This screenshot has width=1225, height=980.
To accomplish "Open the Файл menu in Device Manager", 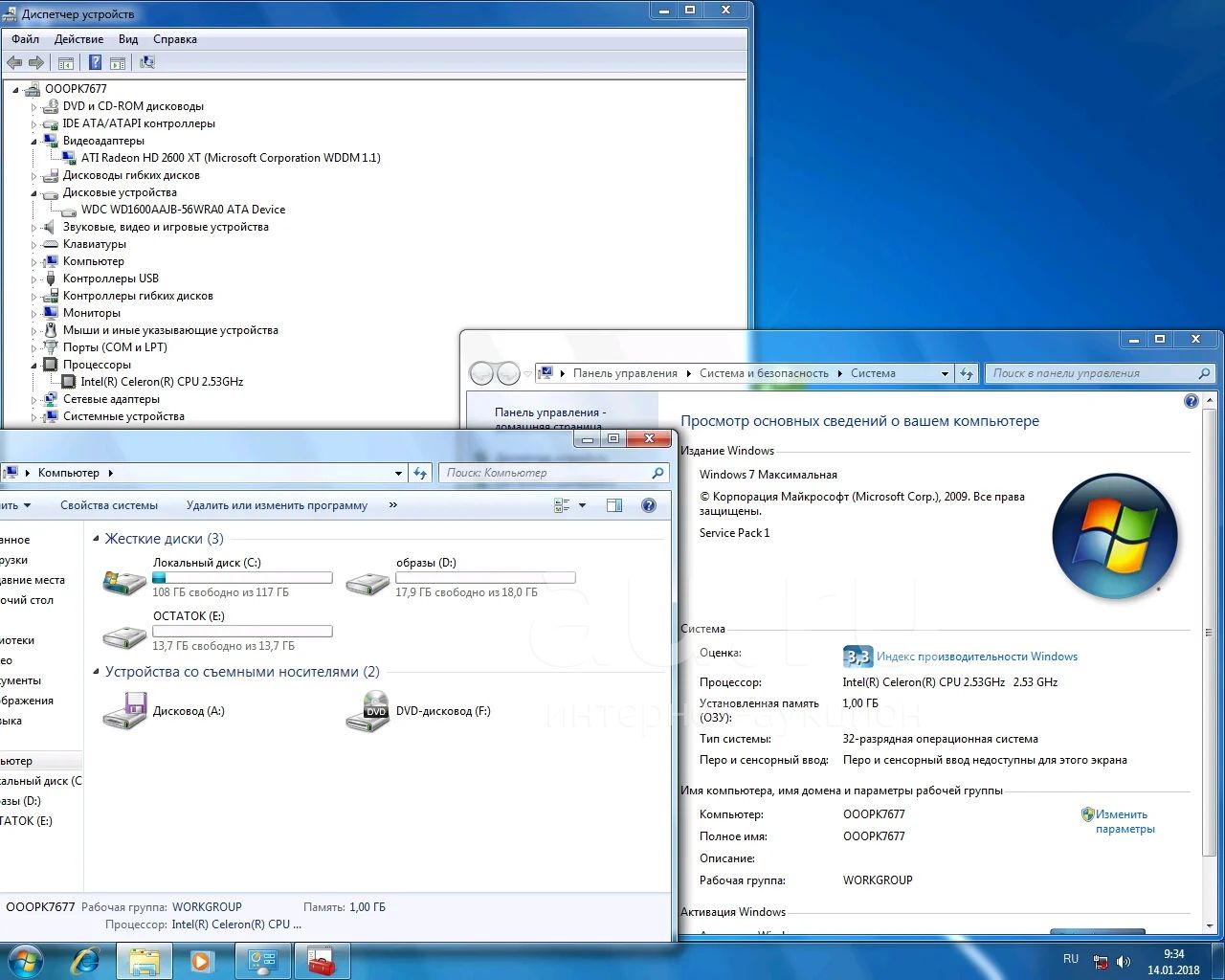I will point(26,39).
